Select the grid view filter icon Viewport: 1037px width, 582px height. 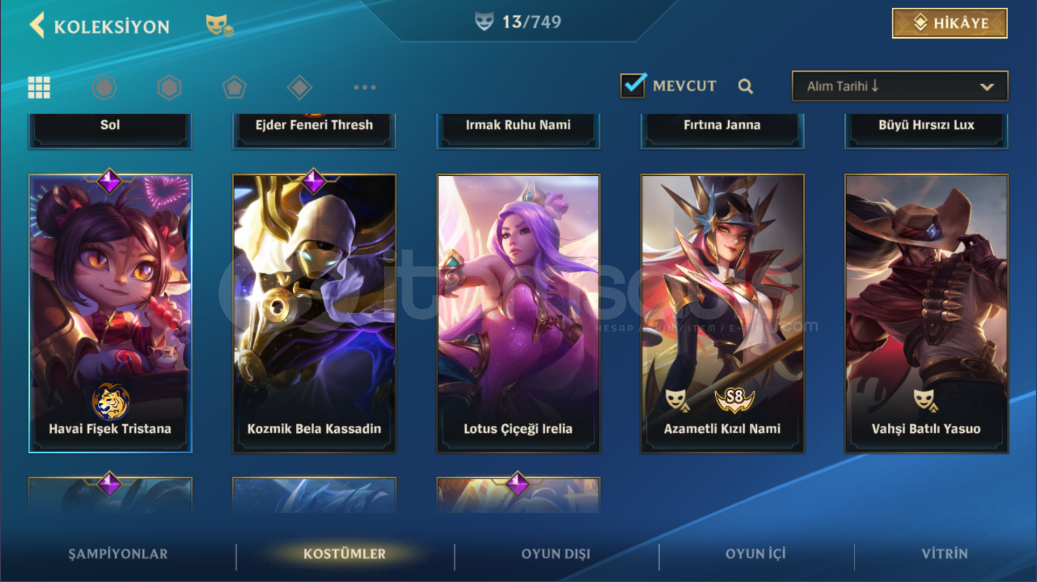tap(39, 87)
